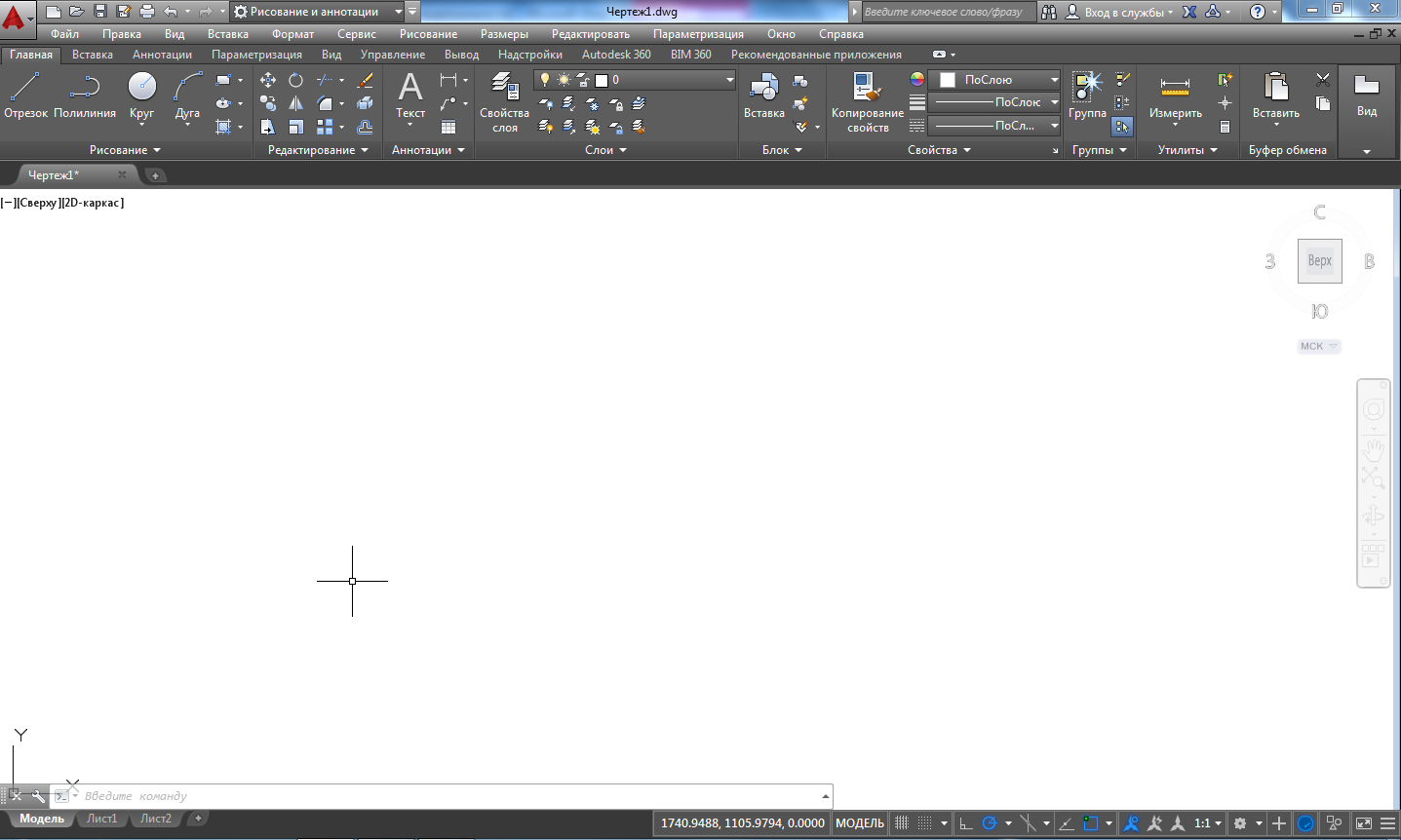Viewport: 1401px width, 840px height.
Task: Switch to the Параметризация ribbon tab
Action: pos(256,55)
